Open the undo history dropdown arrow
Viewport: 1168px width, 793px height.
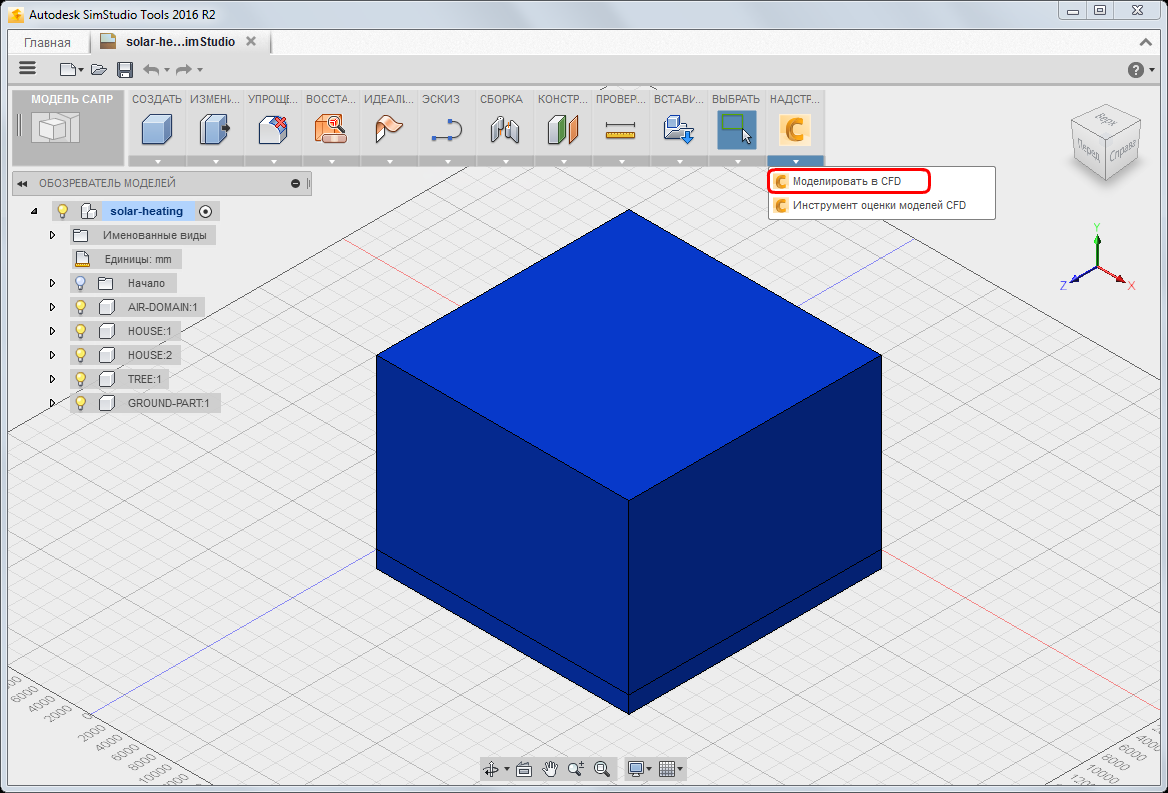[167, 70]
